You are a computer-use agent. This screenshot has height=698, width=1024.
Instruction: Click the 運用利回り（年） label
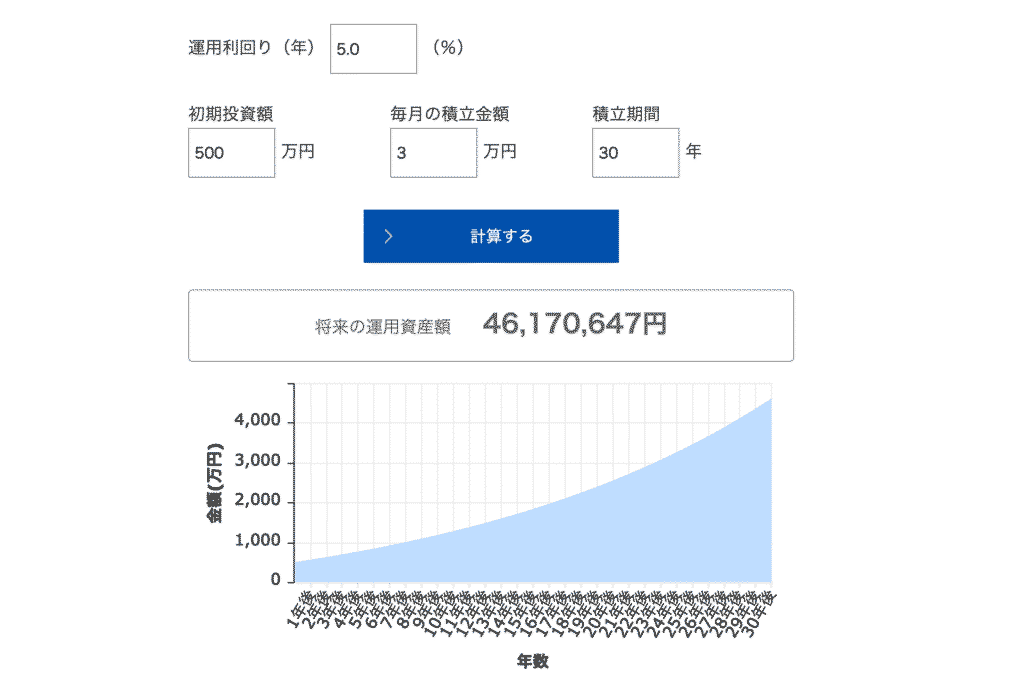pos(252,48)
